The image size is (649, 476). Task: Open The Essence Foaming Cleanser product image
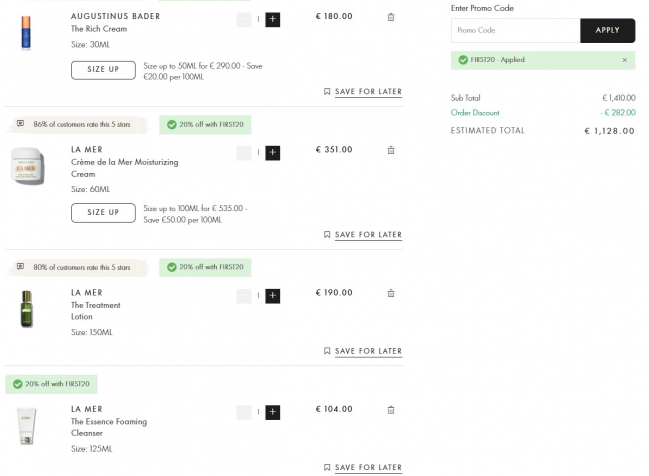tap(26, 427)
